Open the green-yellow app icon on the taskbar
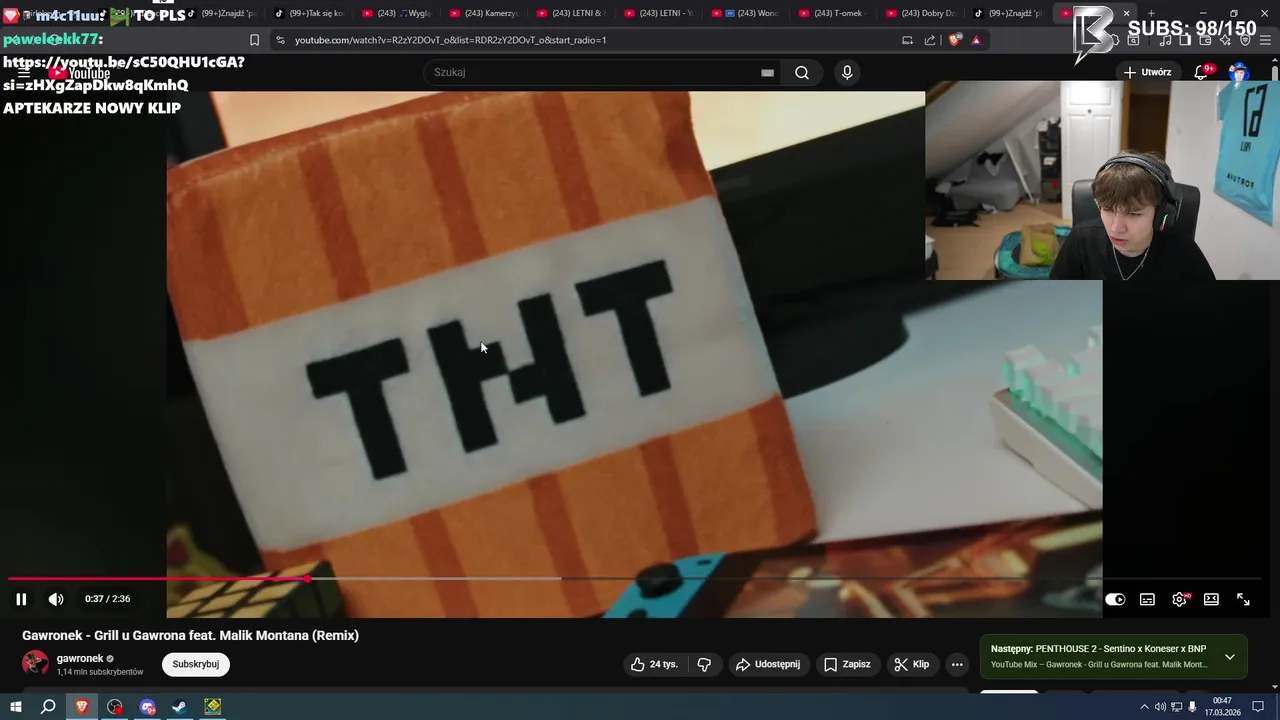The image size is (1280, 720). tap(213, 706)
